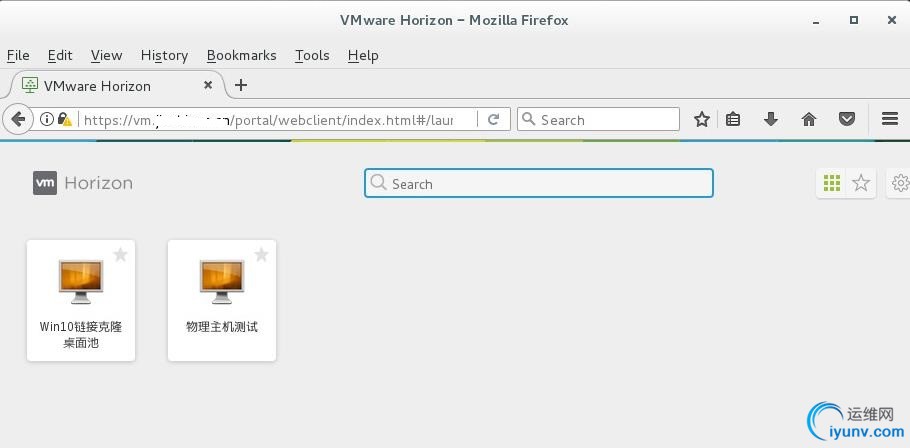910x448 pixels.
Task: Select the VMware Horizon browser tab
Action: pos(114,85)
